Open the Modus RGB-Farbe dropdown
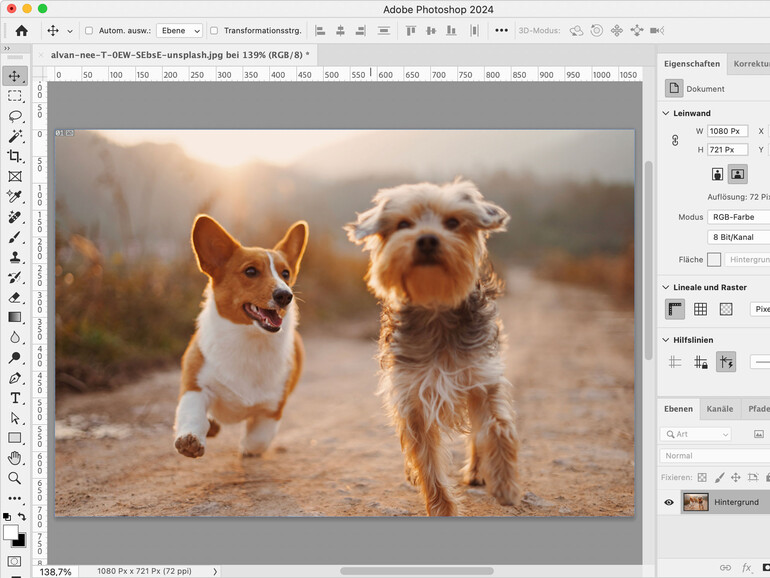This screenshot has width=770, height=578. (738, 217)
